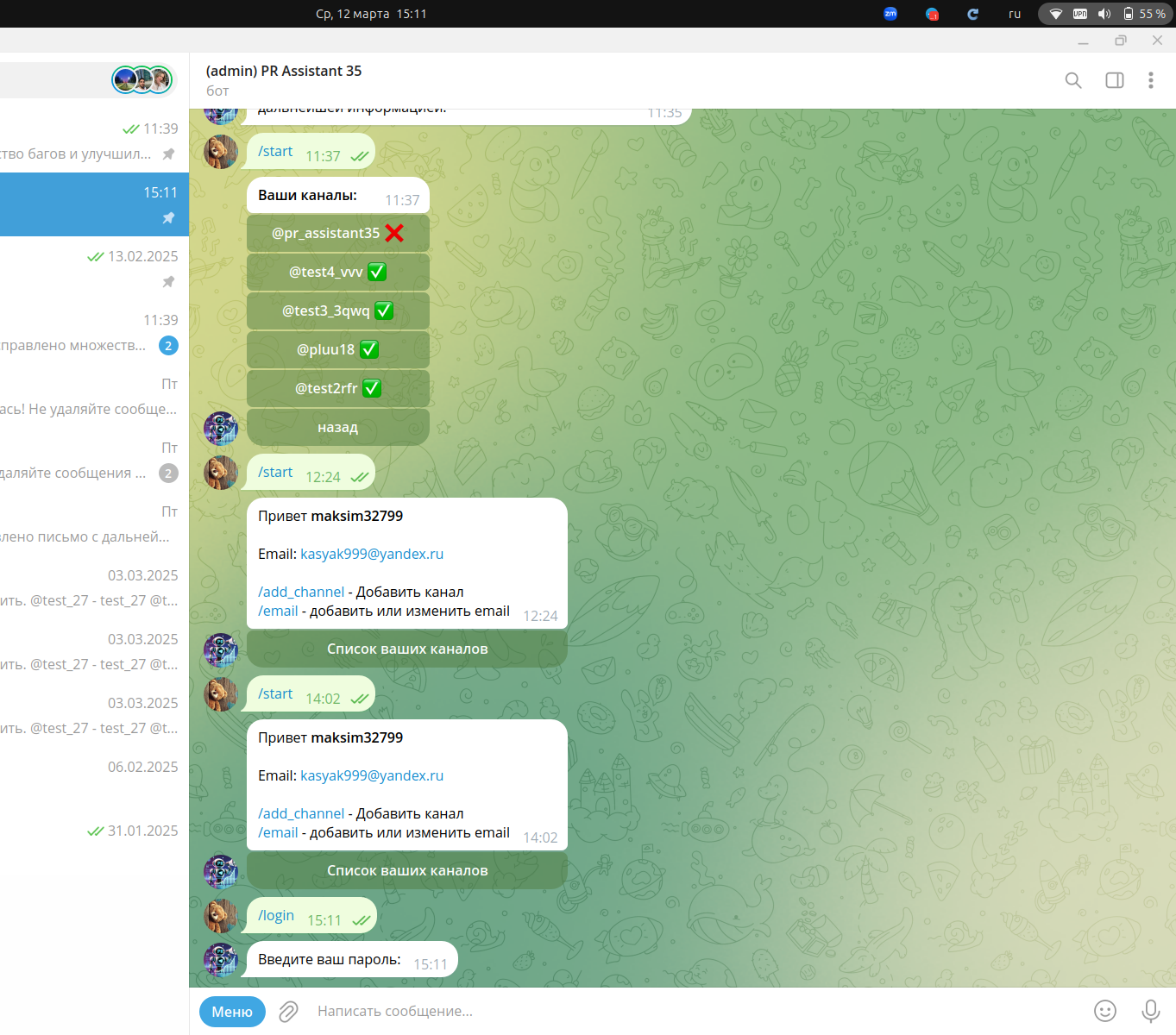Toggle the right side info panel
1176x1035 pixels.
pos(1115,80)
